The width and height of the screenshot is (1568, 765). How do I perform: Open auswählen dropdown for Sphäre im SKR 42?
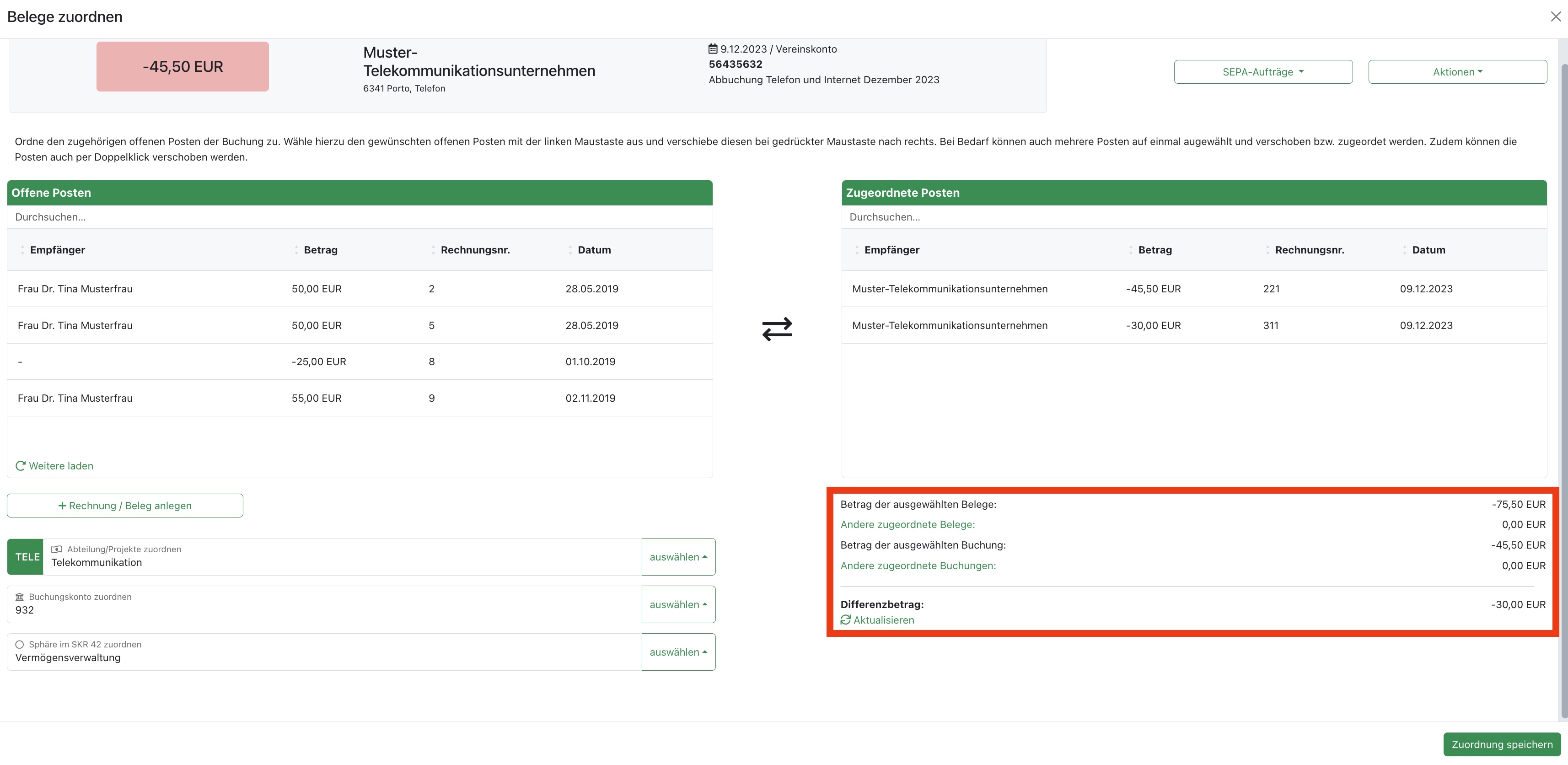(x=678, y=652)
